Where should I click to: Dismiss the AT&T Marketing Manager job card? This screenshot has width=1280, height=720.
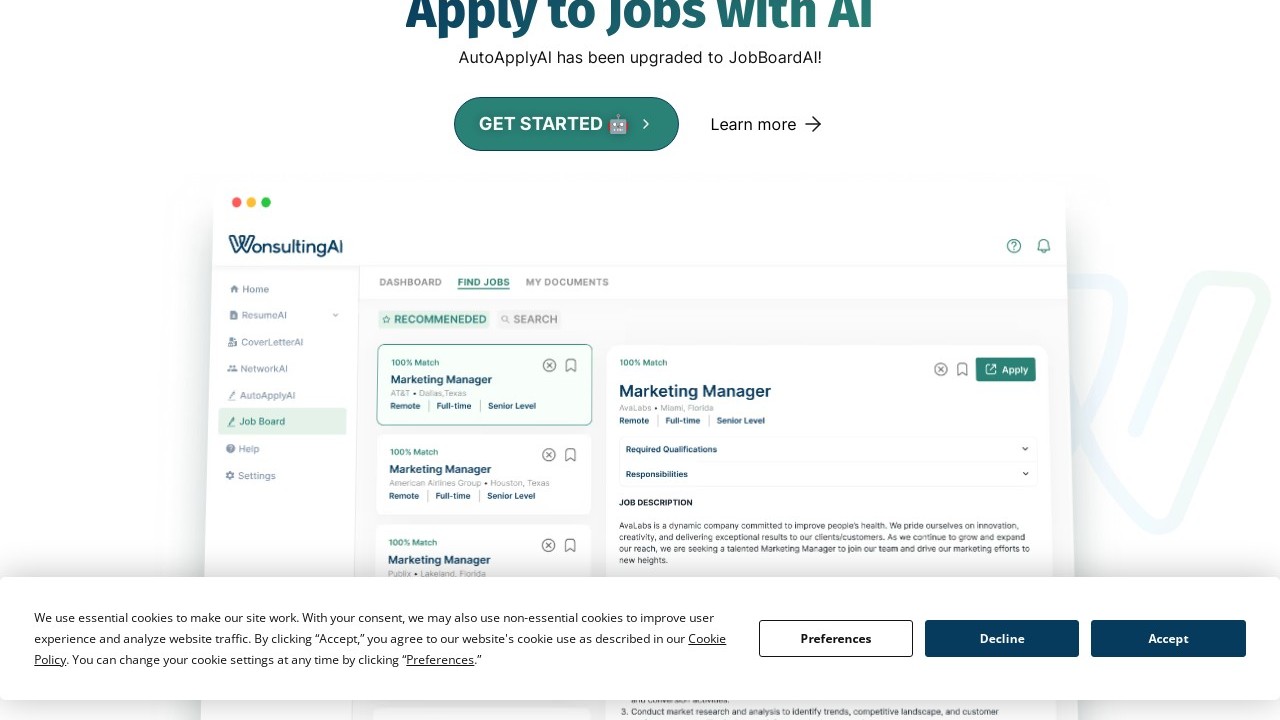(x=549, y=365)
